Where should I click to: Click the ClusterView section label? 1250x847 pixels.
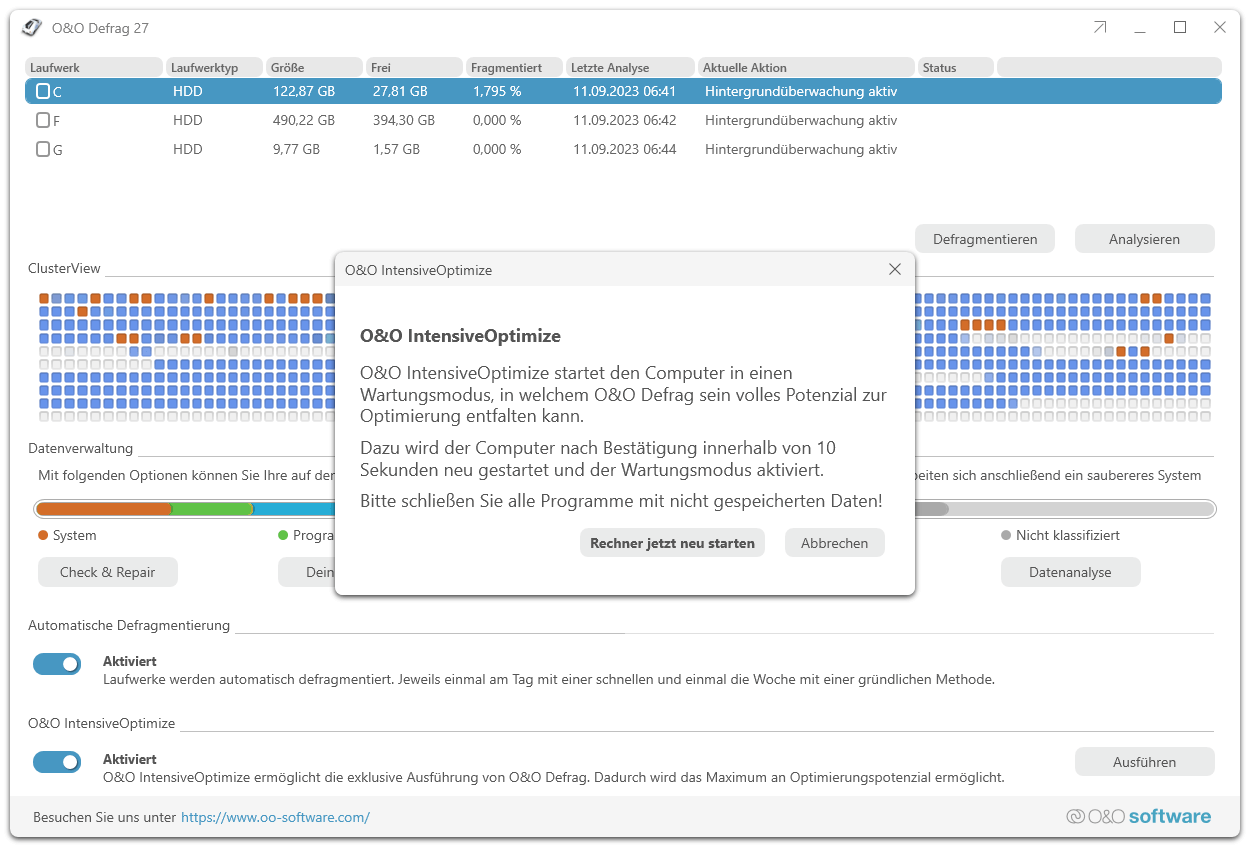[64, 269]
